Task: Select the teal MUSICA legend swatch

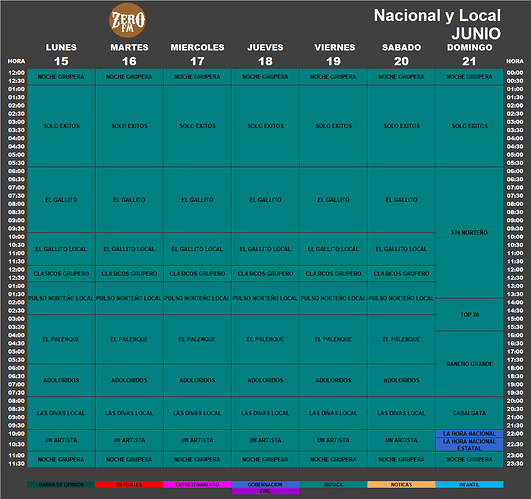Action: point(333,484)
